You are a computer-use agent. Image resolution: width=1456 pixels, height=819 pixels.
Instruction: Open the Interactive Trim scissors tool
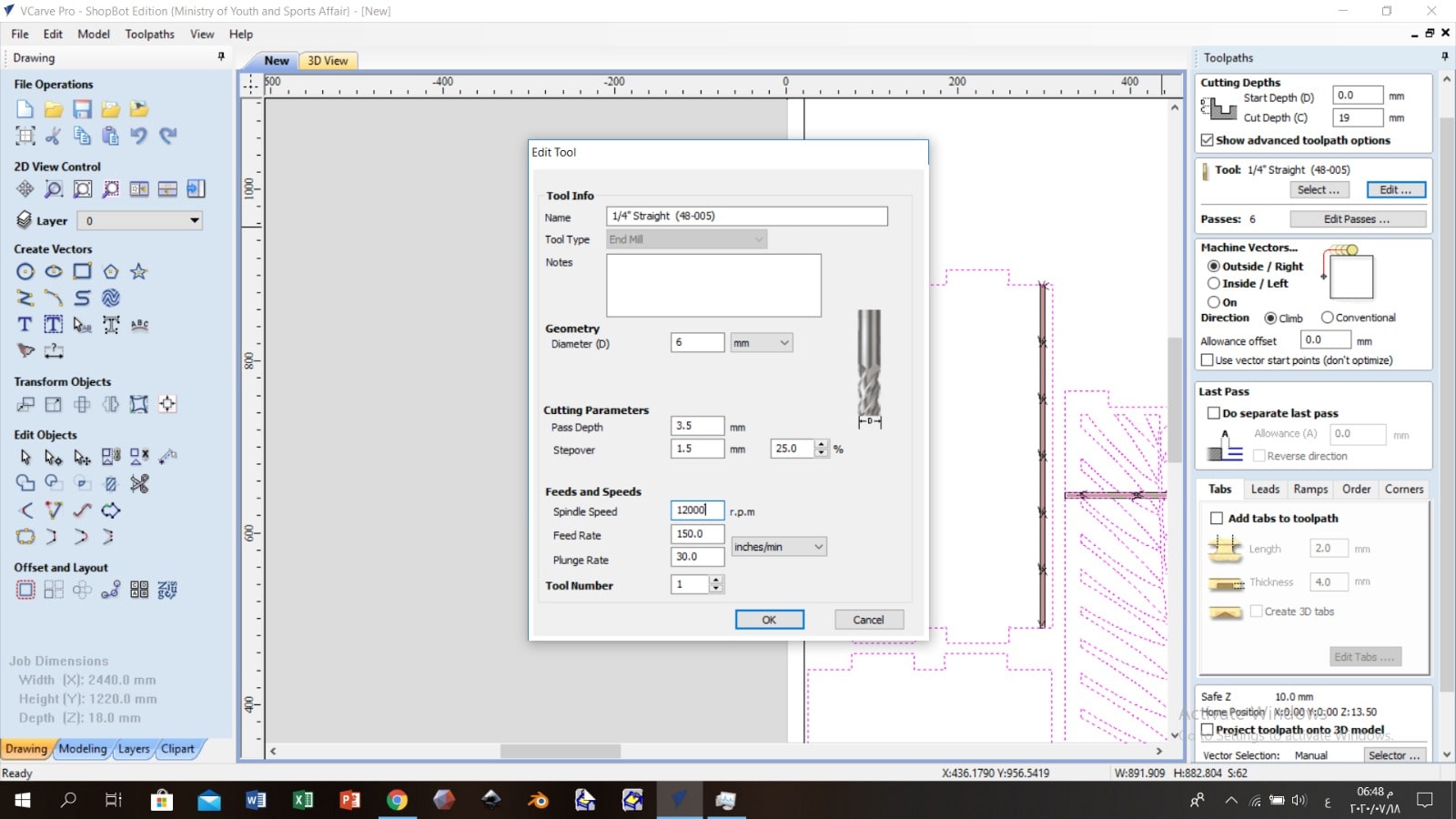point(139,483)
